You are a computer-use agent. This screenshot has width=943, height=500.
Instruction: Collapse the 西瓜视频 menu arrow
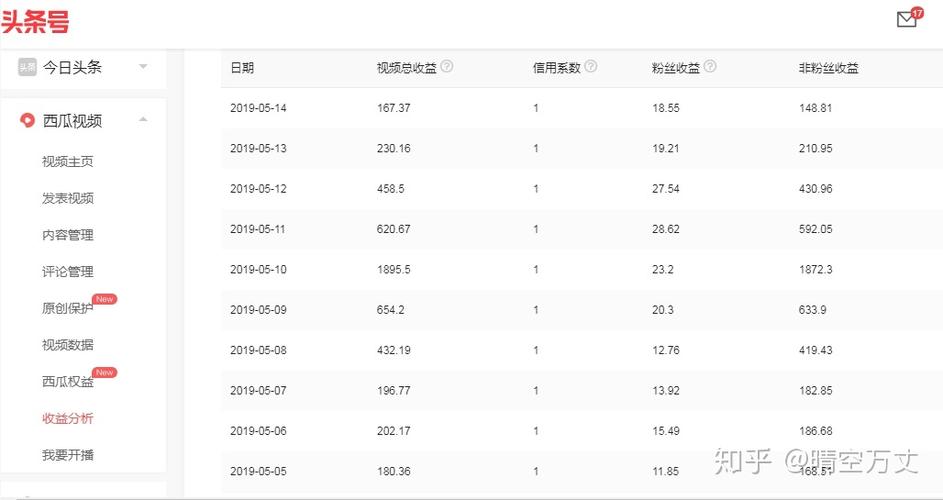click(143, 120)
